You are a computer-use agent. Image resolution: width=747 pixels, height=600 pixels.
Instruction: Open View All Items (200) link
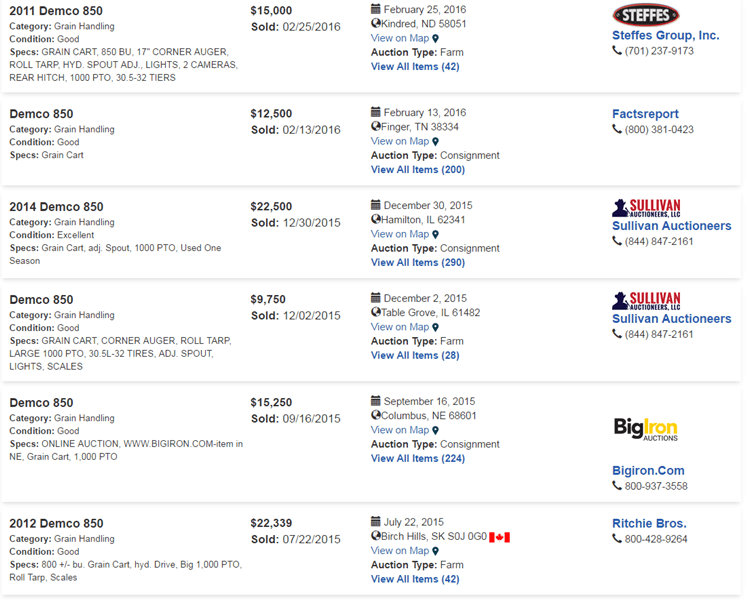418,170
